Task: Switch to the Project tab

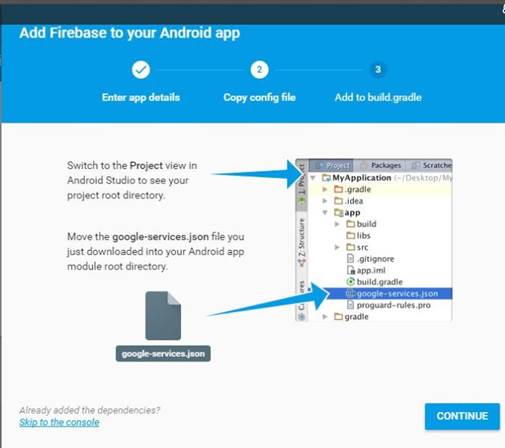Action: point(332,165)
